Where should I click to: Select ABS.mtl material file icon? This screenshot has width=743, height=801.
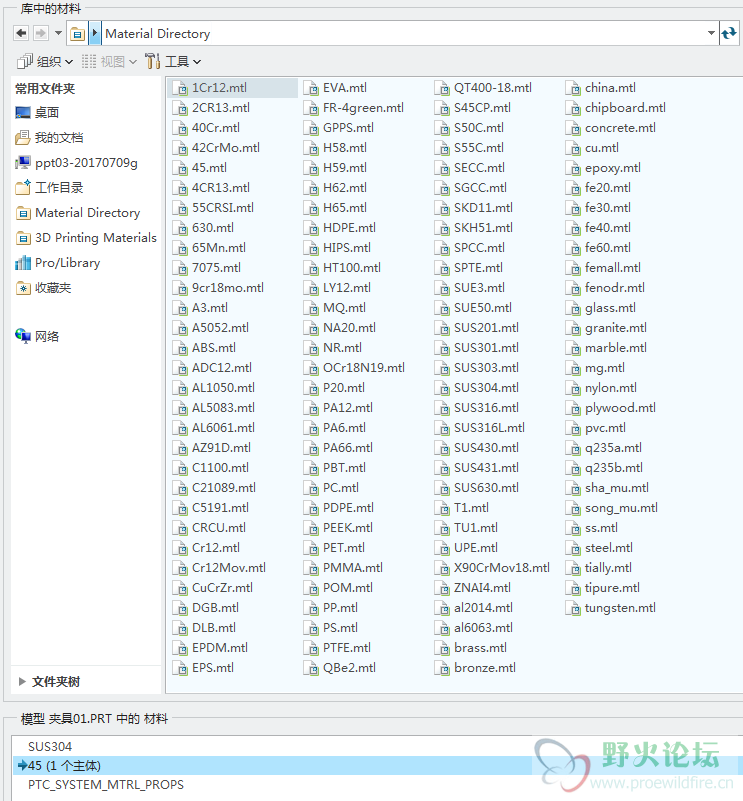click(180, 348)
